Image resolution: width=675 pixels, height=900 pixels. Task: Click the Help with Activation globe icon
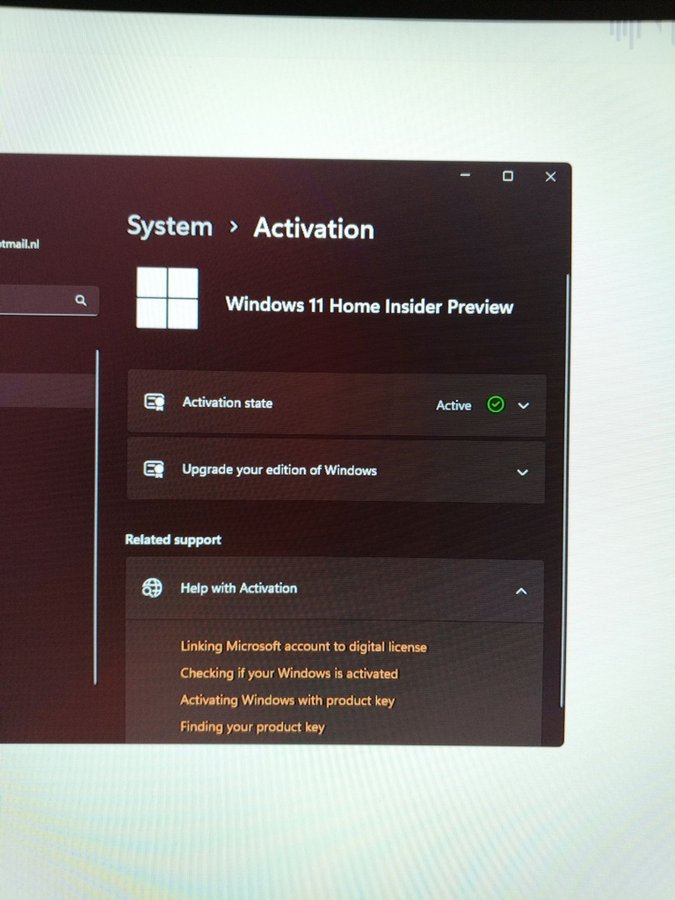coord(152,588)
